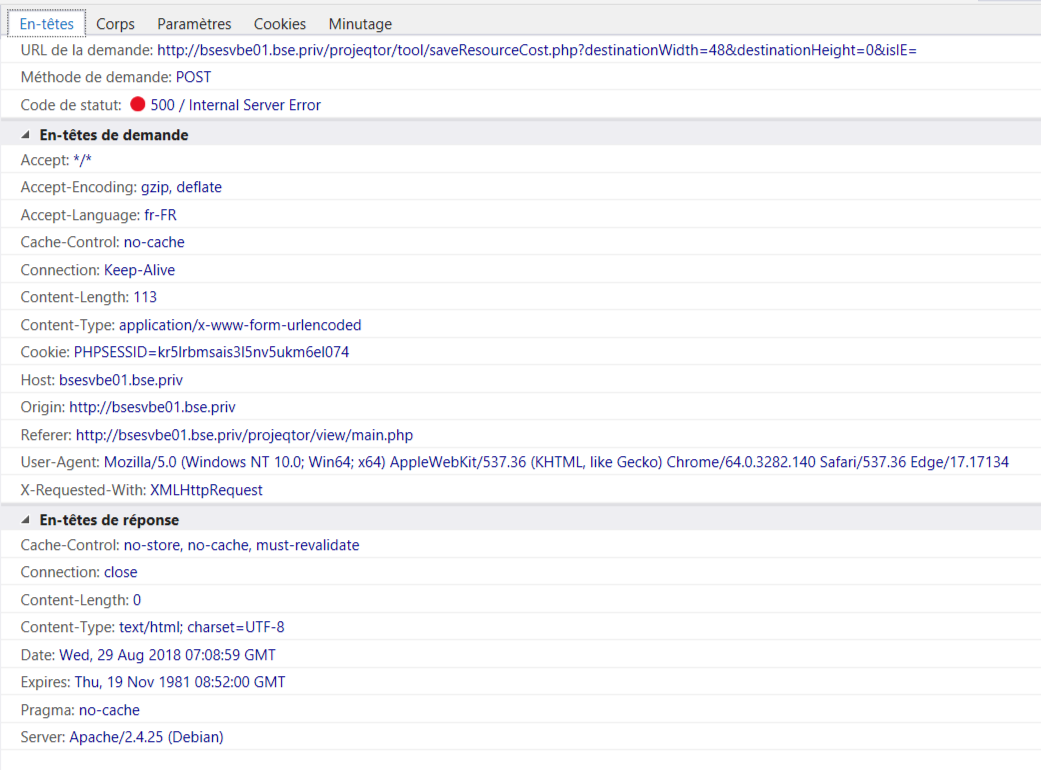
Task: Click the Expires header row
Action: click(x=153, y=682)
